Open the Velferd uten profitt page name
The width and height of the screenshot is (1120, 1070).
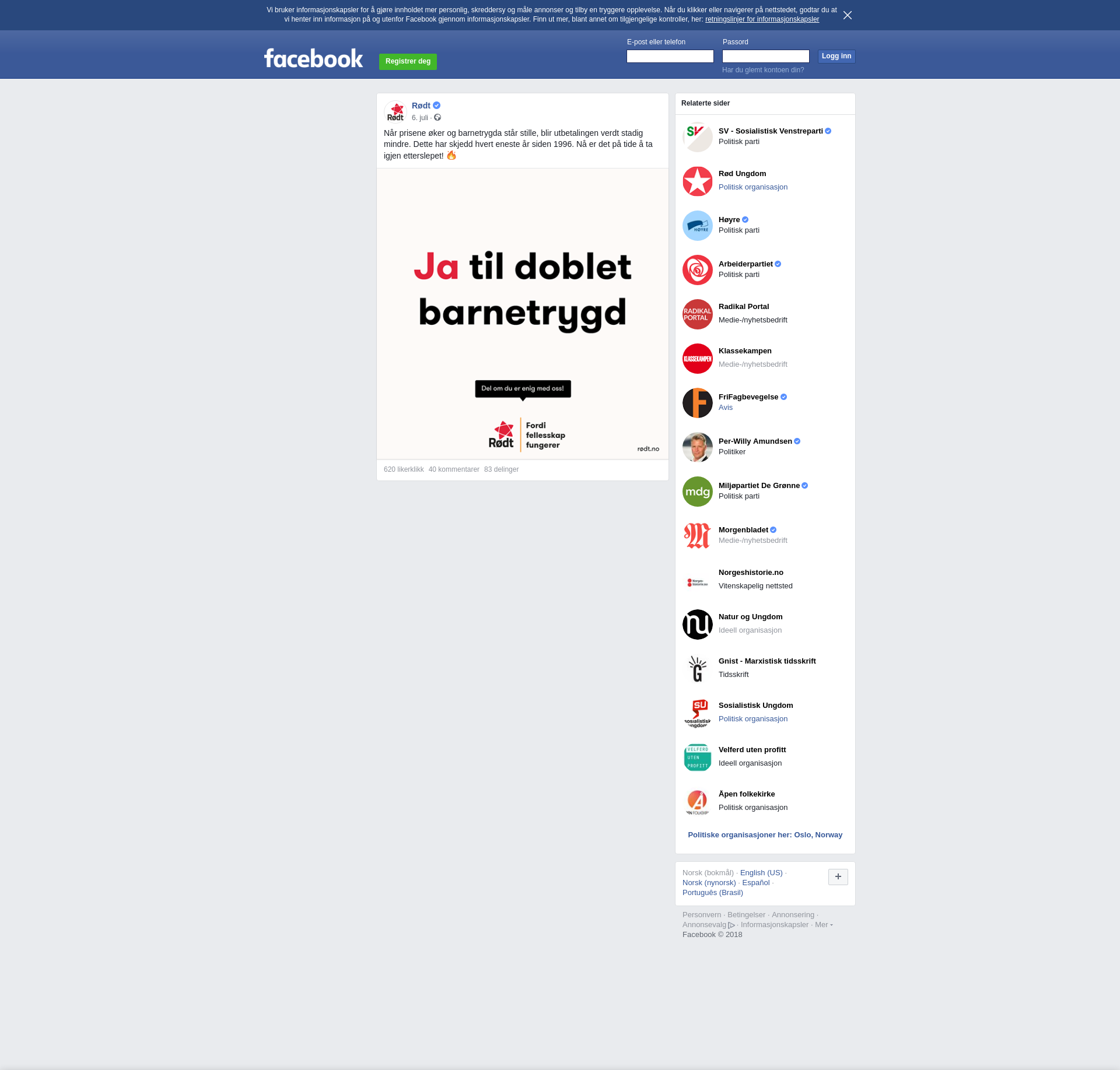(752, 750)
